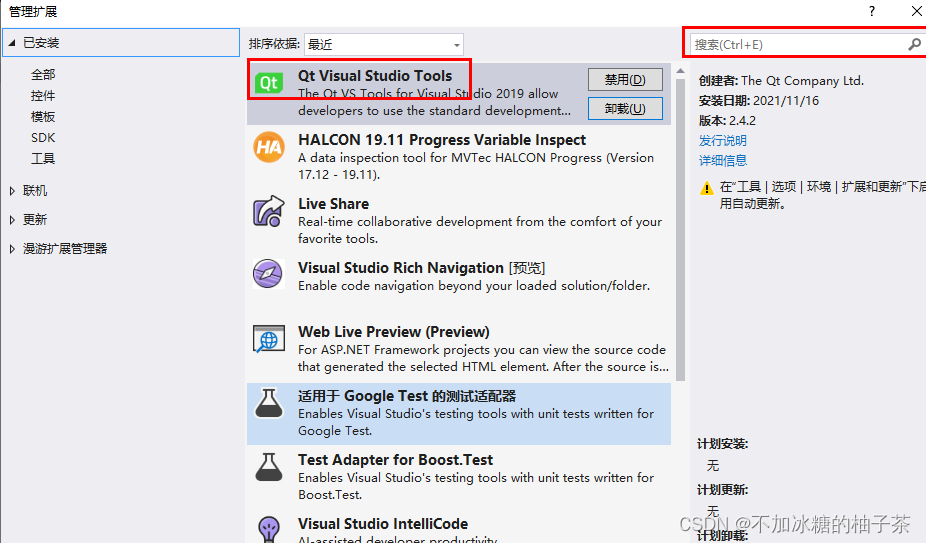Viewport: 926px width, 543px height.
Task: Select 适用于 Google Test 的测试适配器 title
Action: (407, 396)
